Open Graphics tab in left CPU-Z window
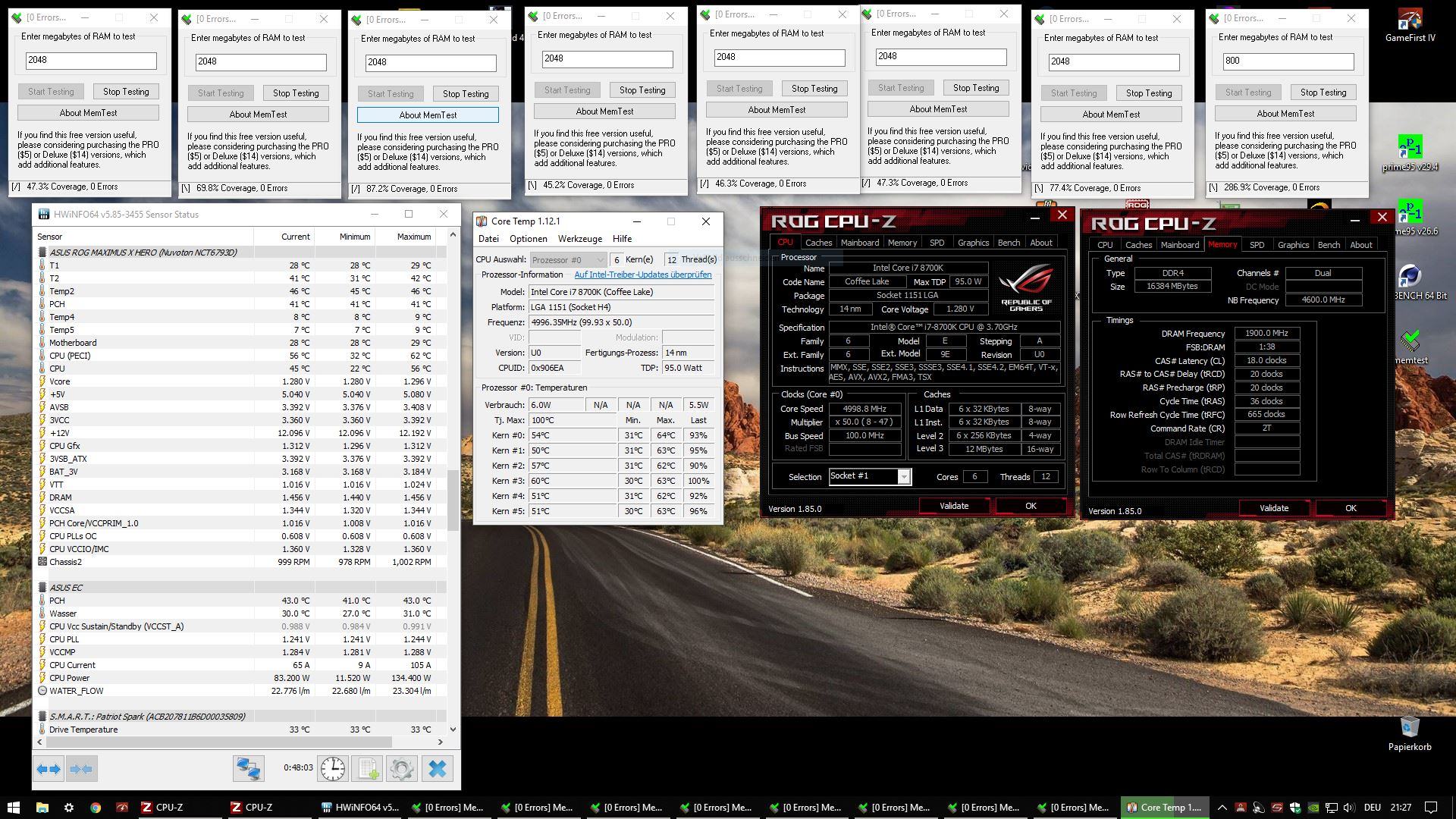This screenshot has width=1456, height=819. click(x=973, y=243)
